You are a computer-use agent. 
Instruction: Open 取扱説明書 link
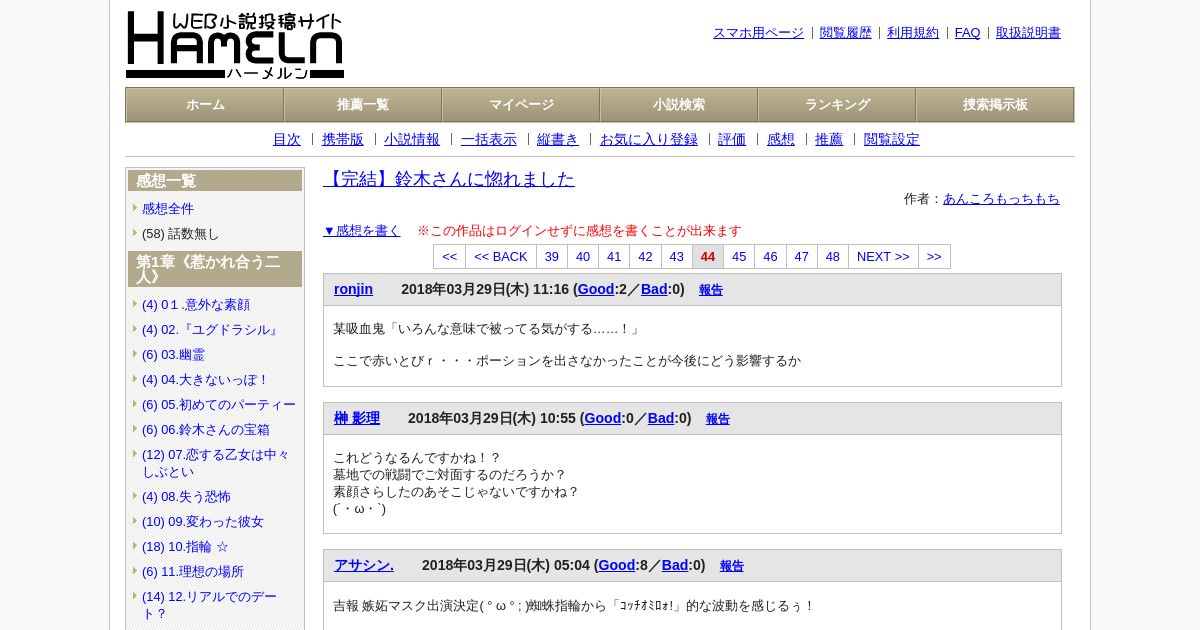[1028, 33]
